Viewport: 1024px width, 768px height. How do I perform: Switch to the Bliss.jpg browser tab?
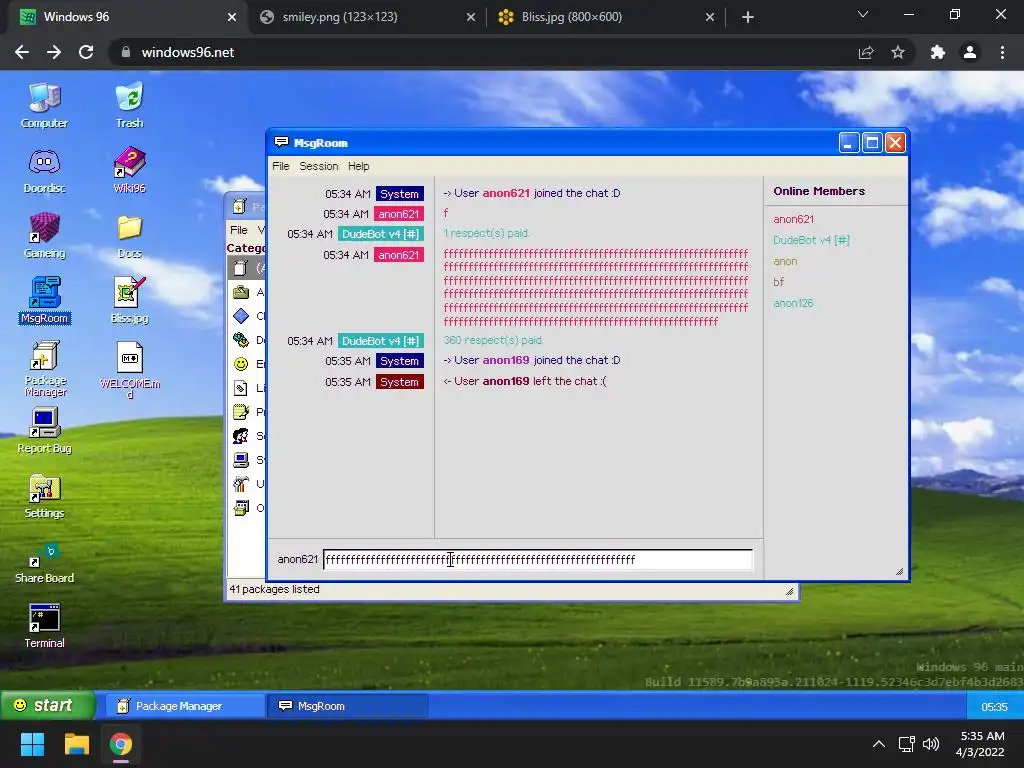606,17
